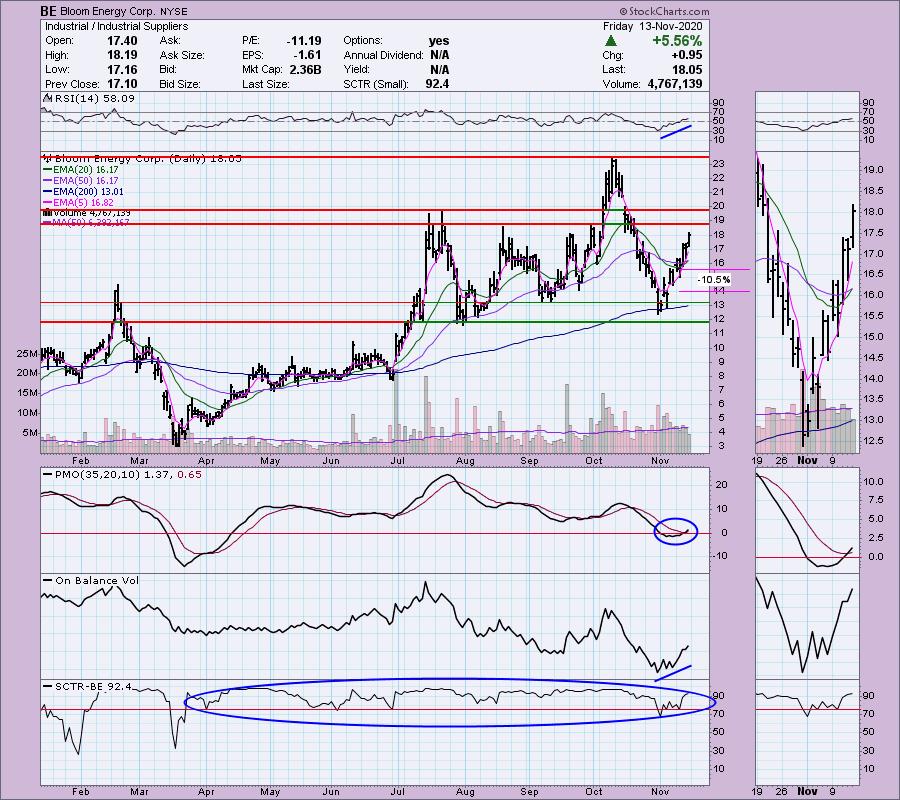Click the Mkt Cap value 2.36B

305,69
